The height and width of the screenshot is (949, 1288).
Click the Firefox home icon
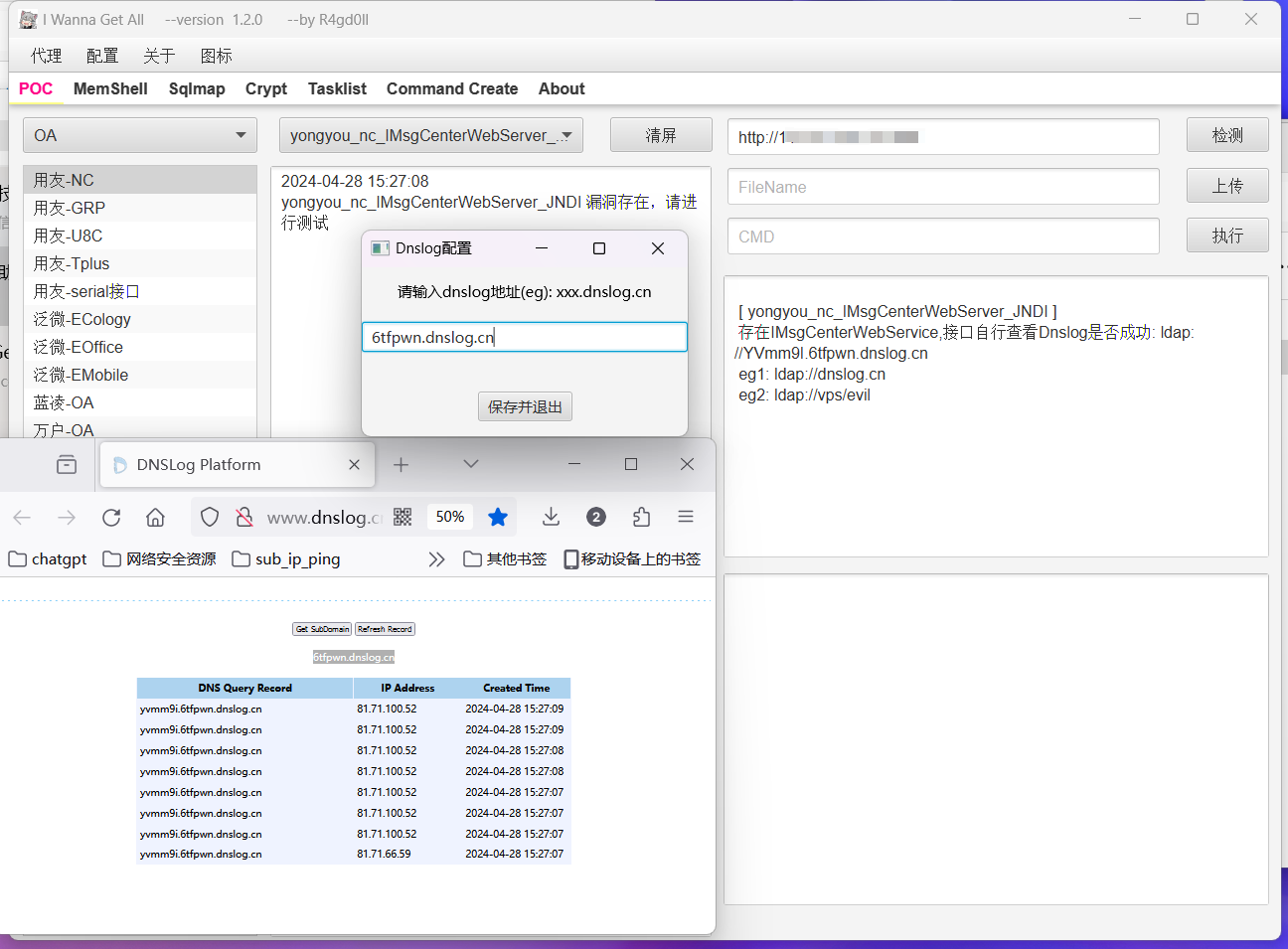coord(155,517)
